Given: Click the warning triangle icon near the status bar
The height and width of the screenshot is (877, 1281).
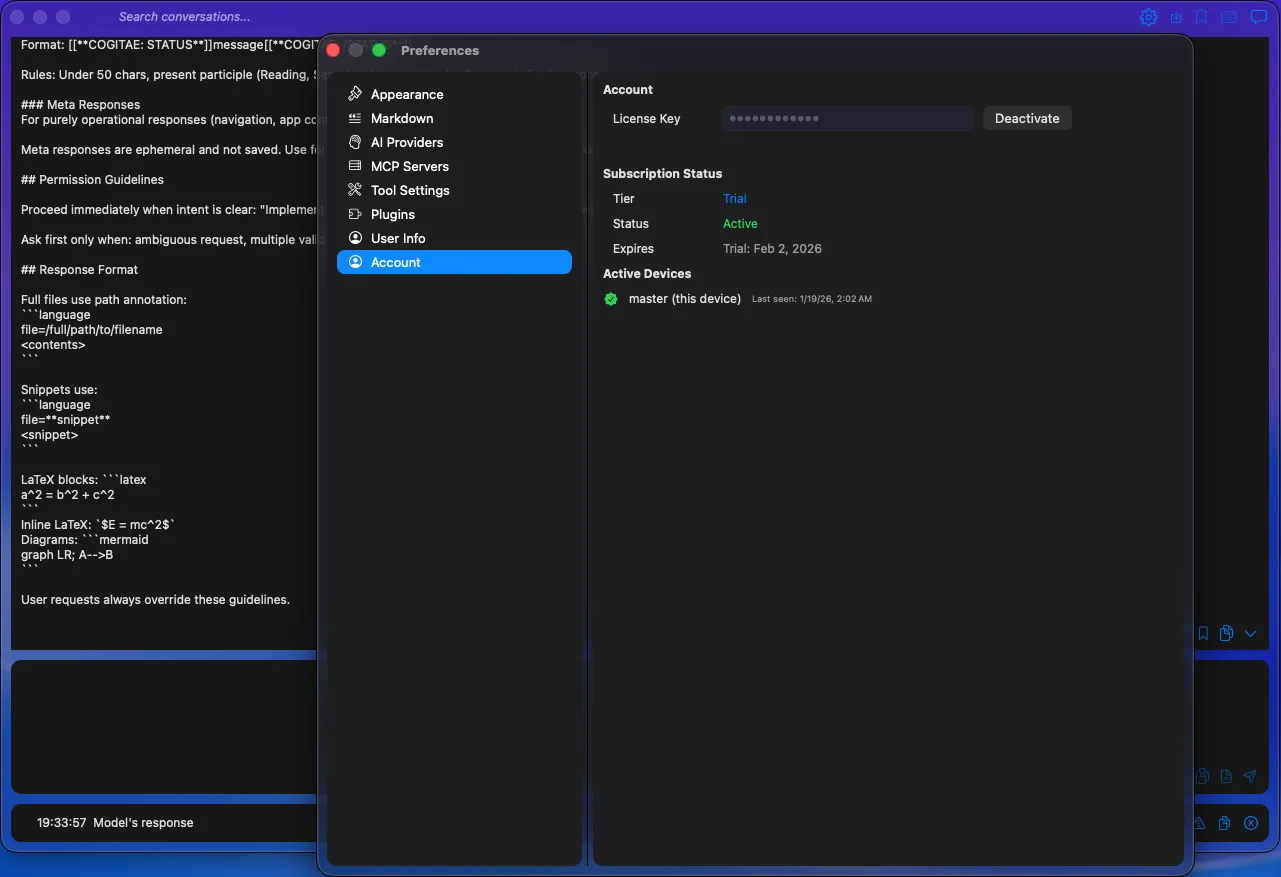Looking at the screenshot, I should 1199,822.
